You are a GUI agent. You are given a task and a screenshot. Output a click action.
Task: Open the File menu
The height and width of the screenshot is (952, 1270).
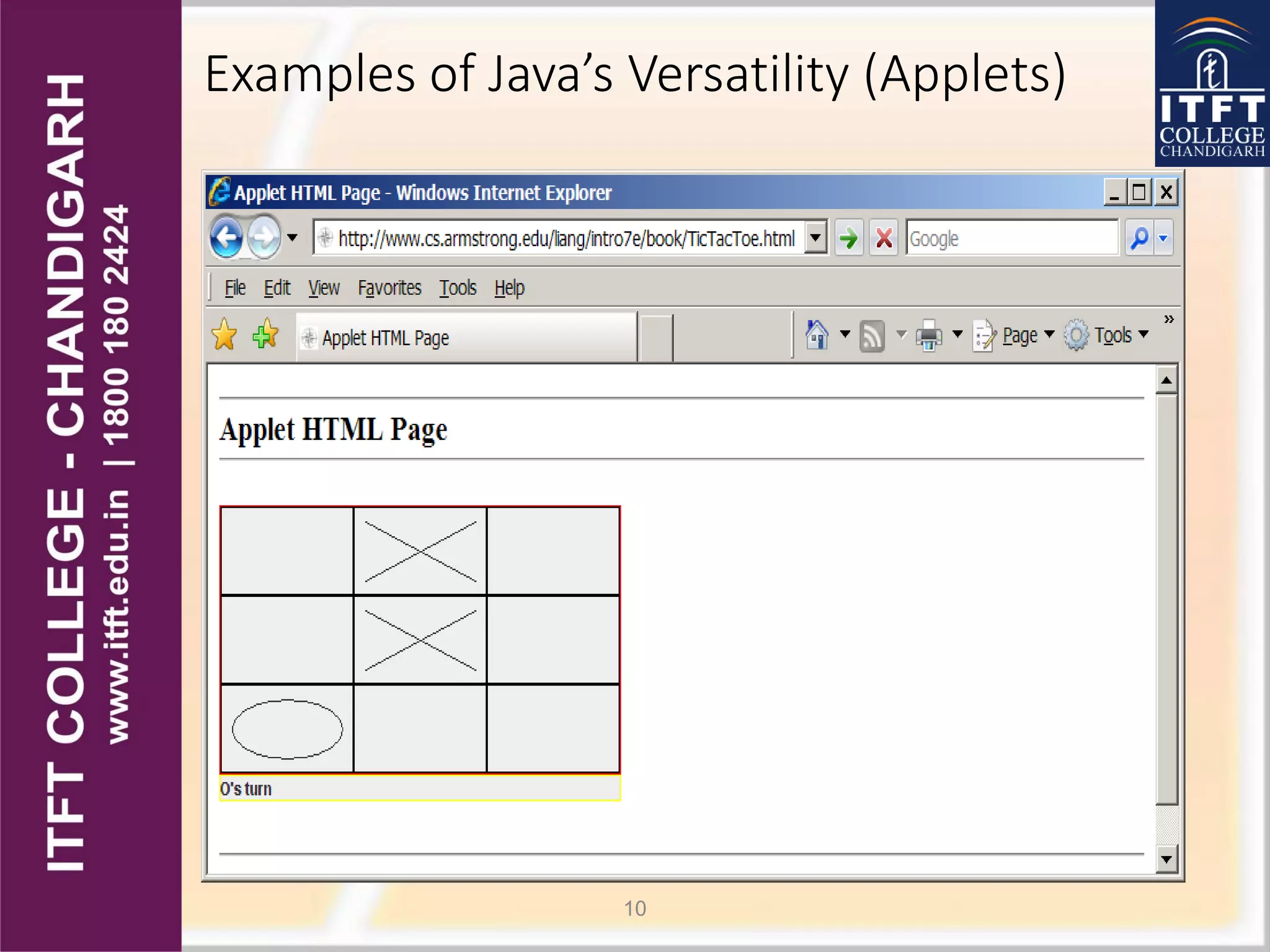pyautogui.click(x=235, y=288)
